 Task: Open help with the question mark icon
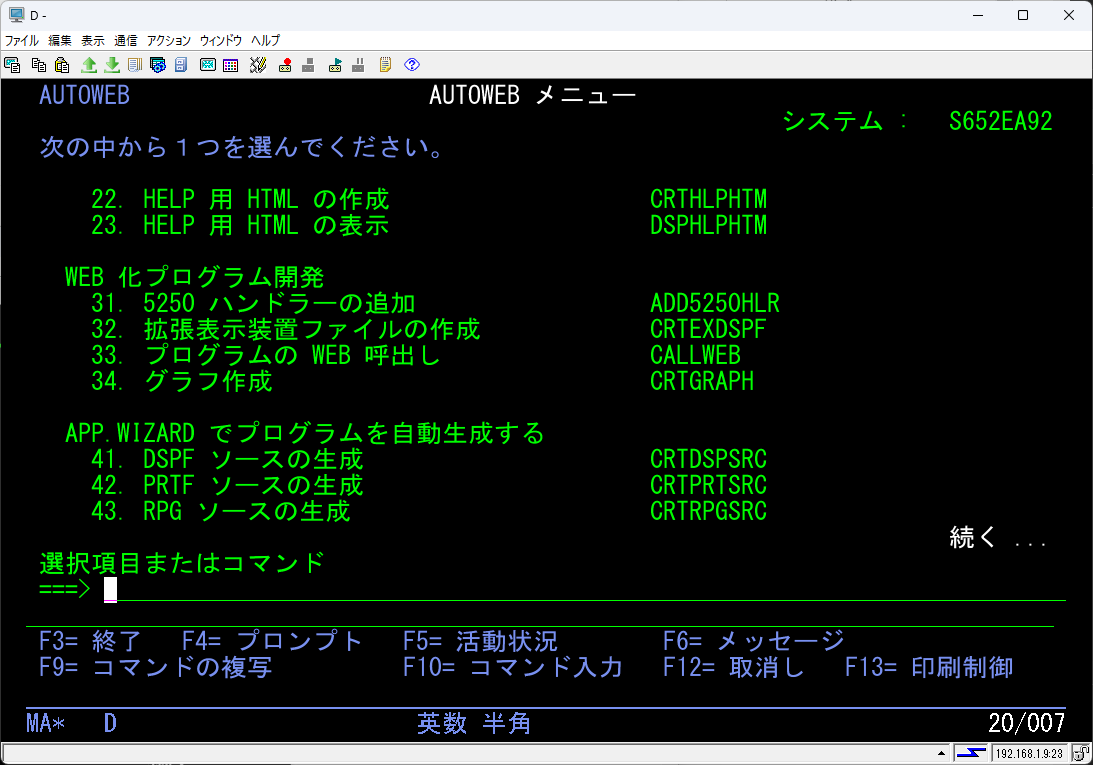click(x=411, y=65)
